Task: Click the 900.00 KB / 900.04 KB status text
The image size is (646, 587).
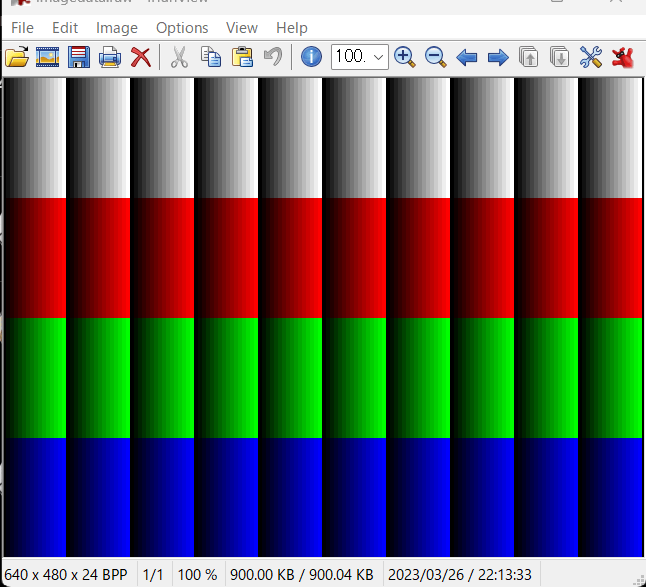Action: point(302,574)
